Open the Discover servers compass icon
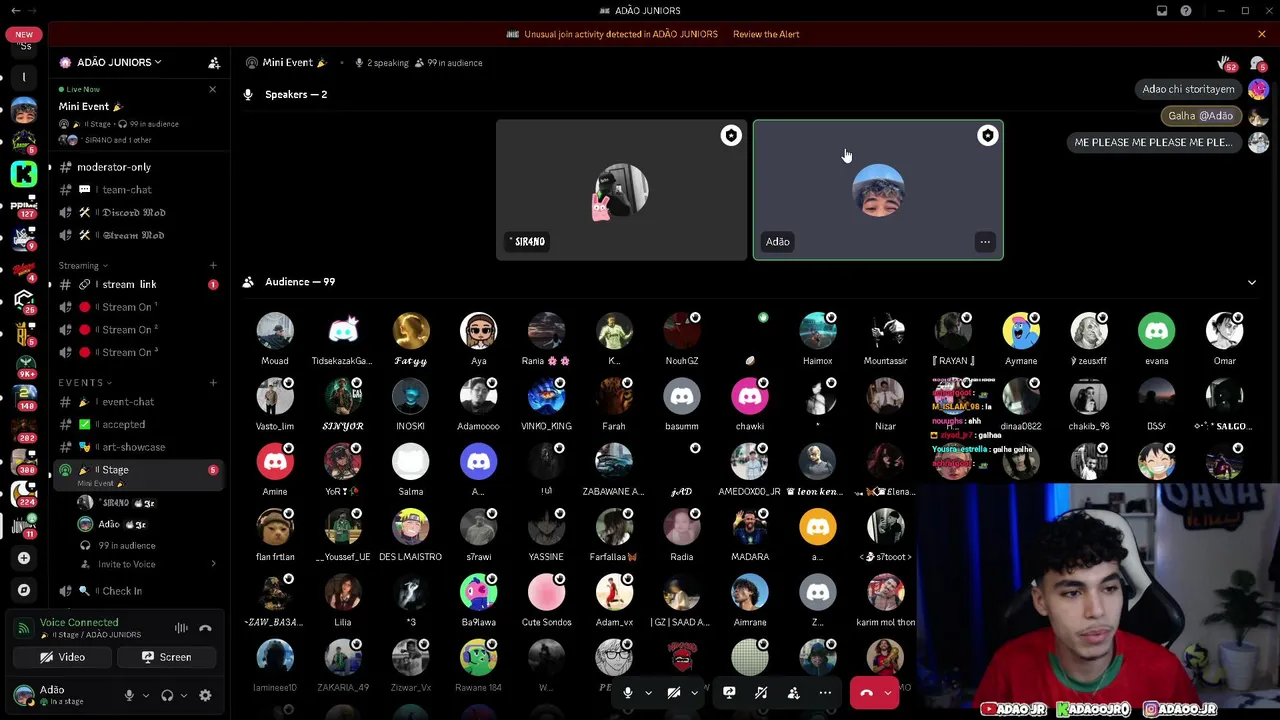 [x=24, y=590]
